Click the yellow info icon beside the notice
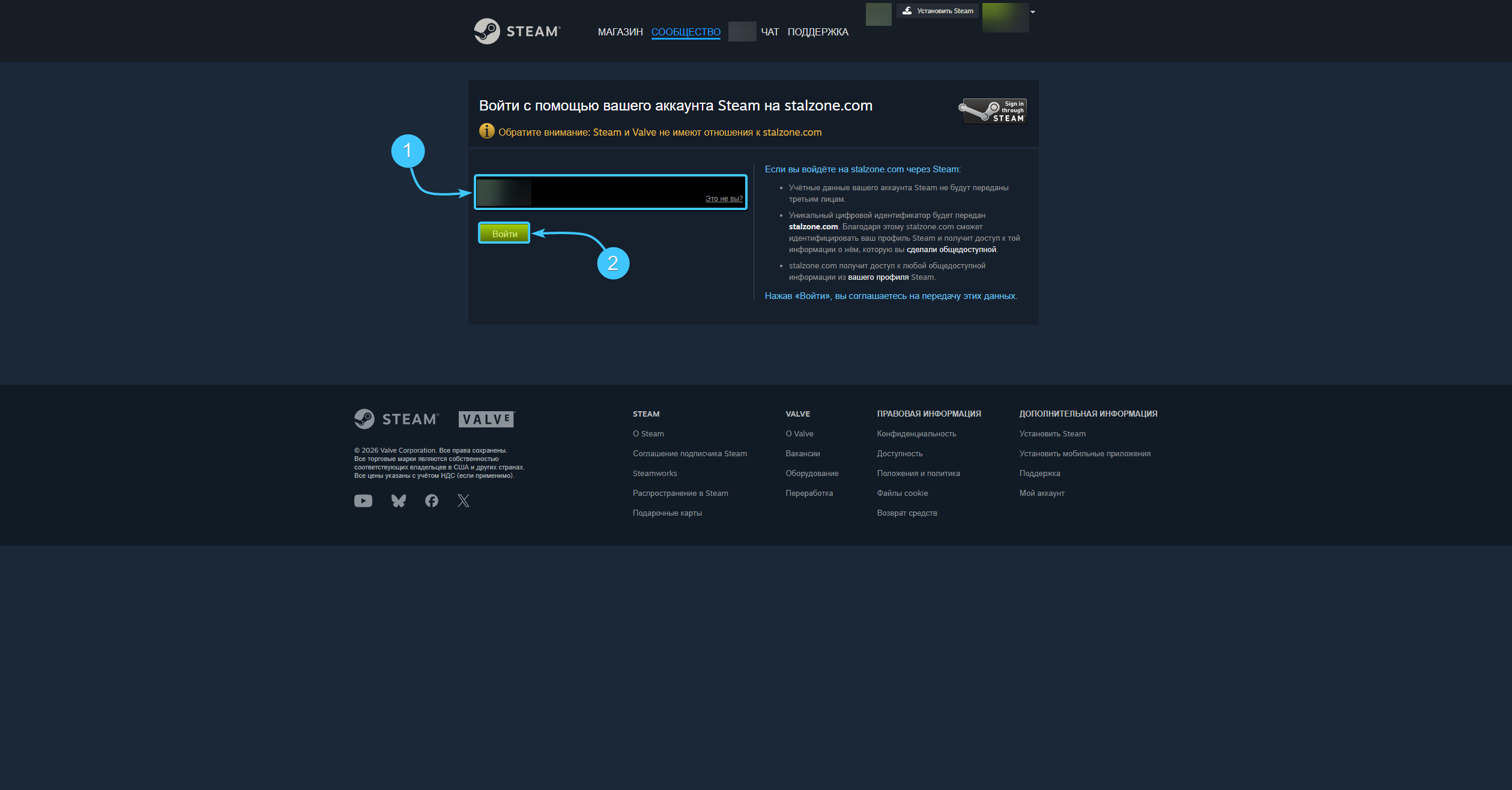The height and width of the screenshot is (790, 1512). pos(486,131)
